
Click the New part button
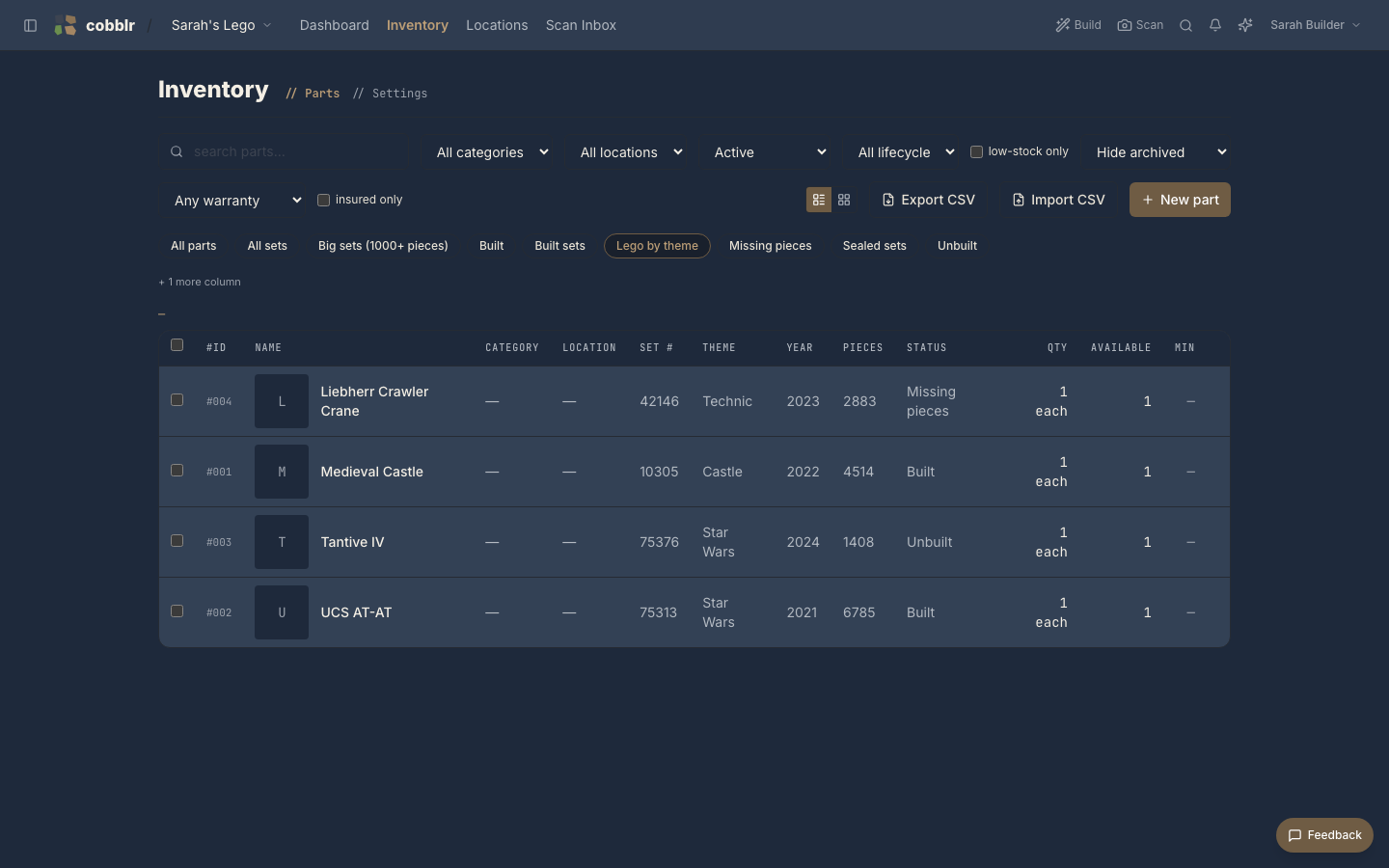pos(1180,200)
